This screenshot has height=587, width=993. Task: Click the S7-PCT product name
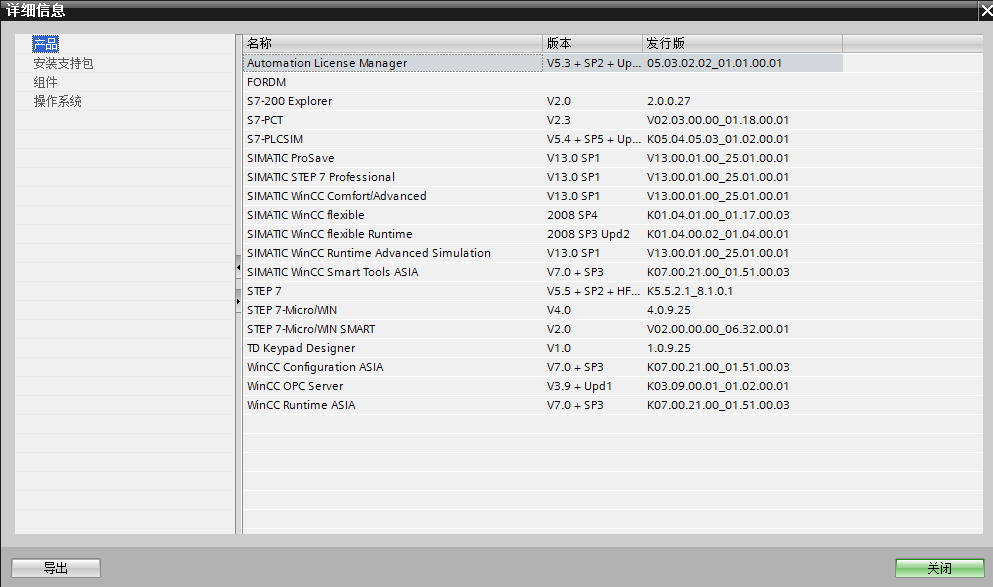(x=265, y=120)
